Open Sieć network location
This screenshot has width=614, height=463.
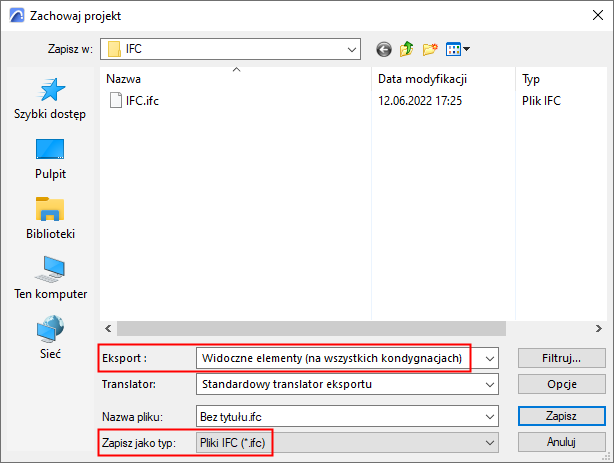[50, 338]
